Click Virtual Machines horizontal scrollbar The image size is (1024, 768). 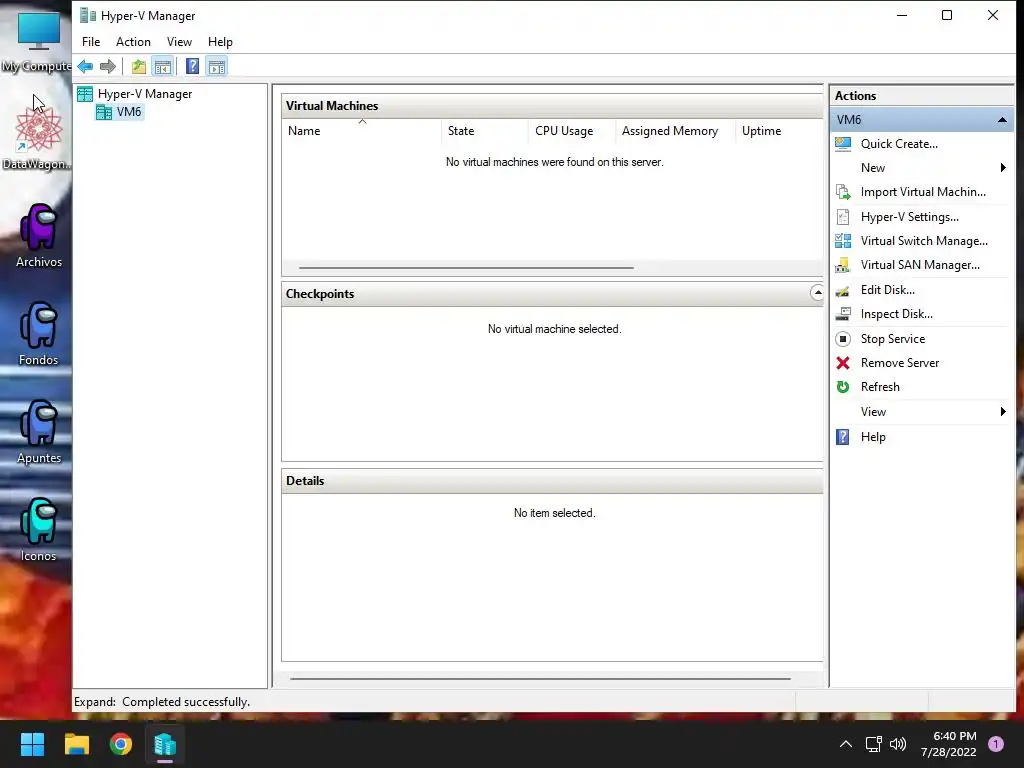point(466,268)
